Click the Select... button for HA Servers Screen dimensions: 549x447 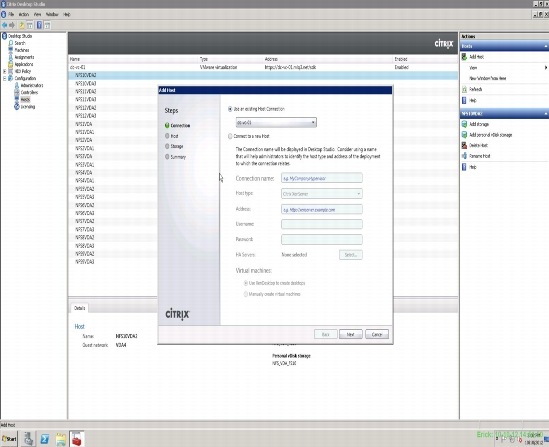tap(350, 254)
